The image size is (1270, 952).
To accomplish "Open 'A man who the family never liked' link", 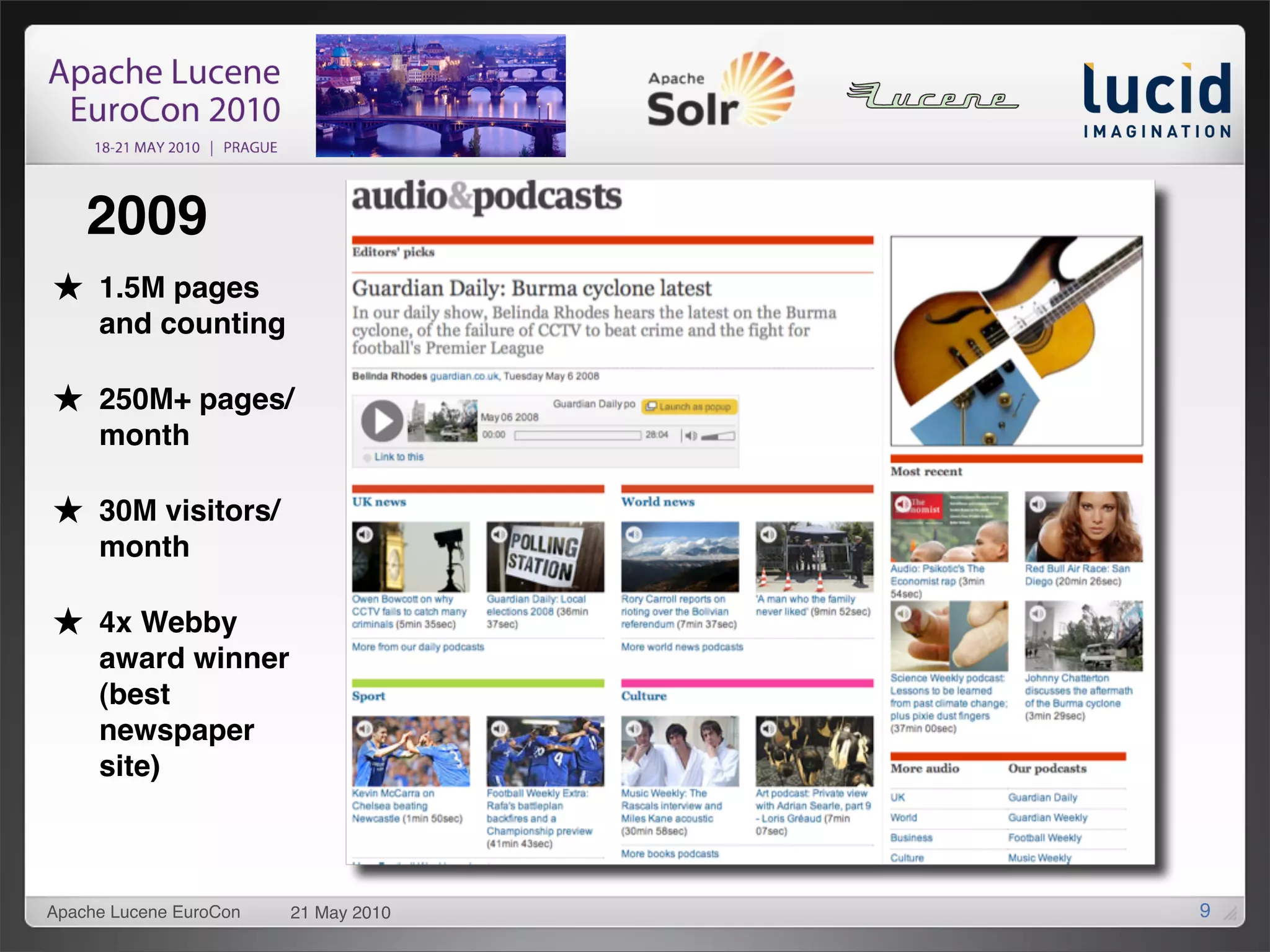I will click(813, 606).
